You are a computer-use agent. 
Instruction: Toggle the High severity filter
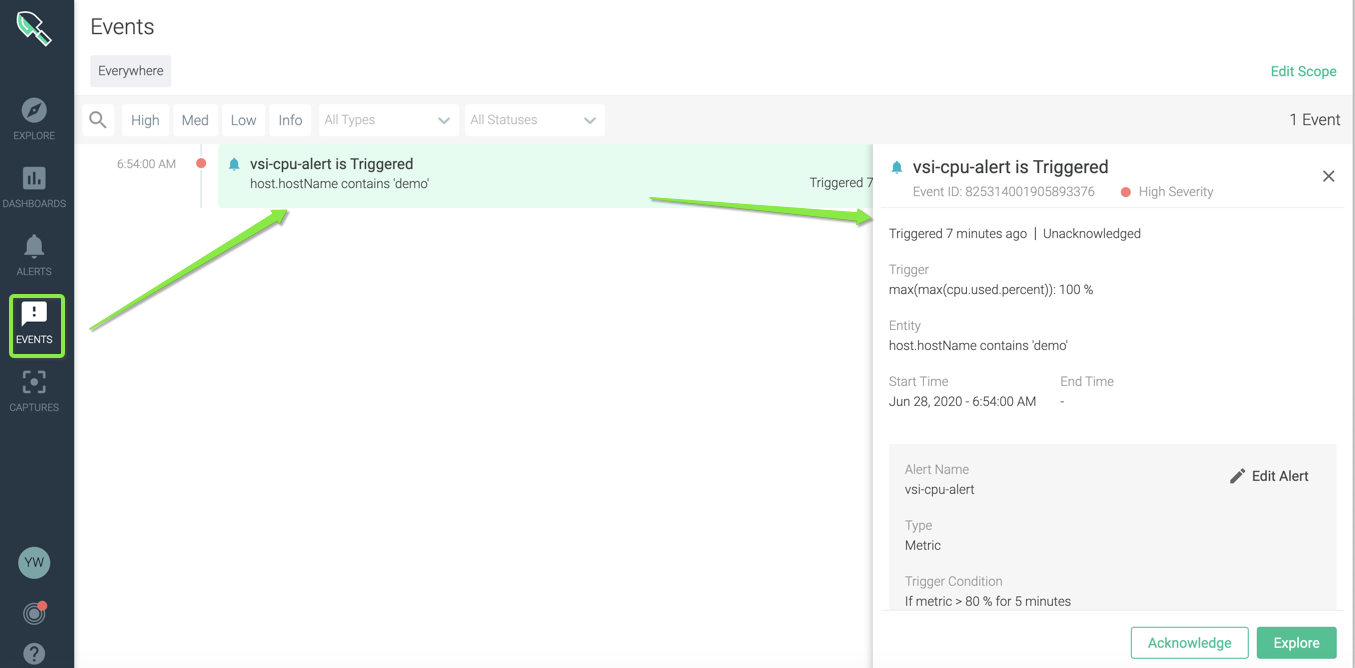(145, 120)
